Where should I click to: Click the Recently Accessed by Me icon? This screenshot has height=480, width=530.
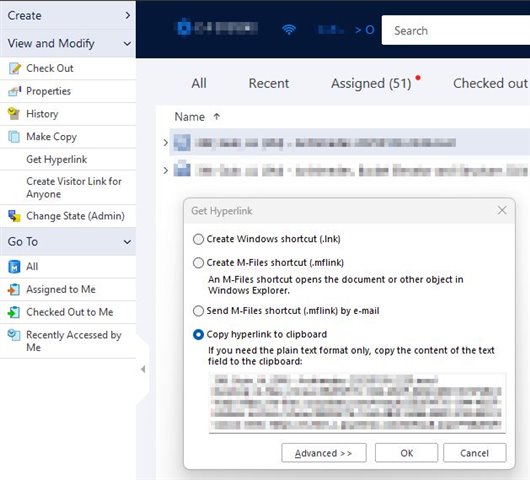[14, 335]
